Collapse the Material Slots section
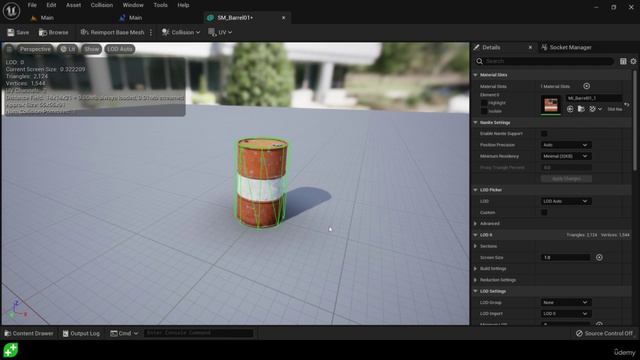Viewport: 640px width, 360px height. [475, 75]
